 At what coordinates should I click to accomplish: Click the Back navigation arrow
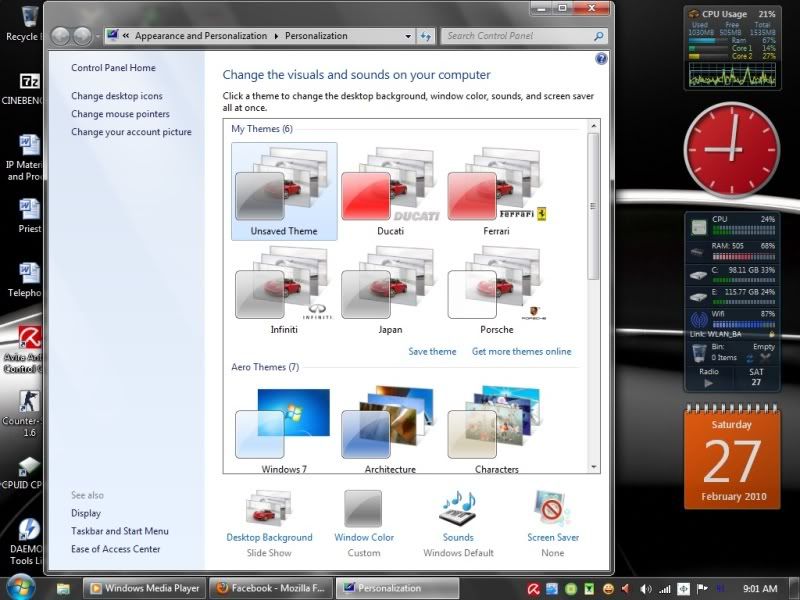point(60,36)
